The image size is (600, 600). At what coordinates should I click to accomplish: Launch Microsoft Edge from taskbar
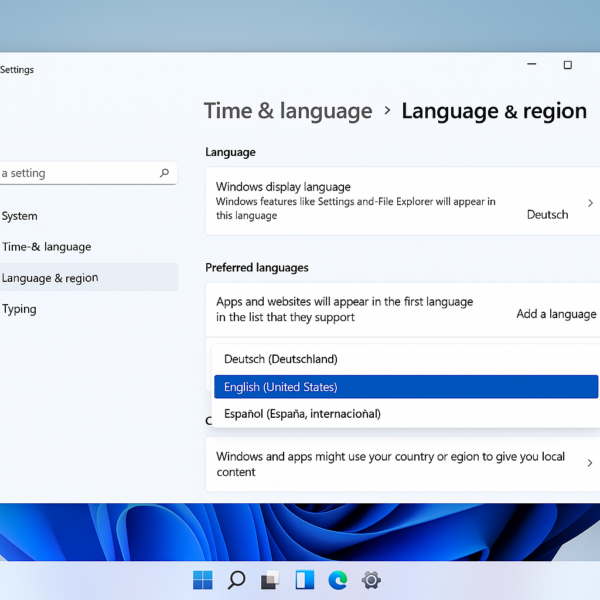pyautogui.click(x=338, y=580)
